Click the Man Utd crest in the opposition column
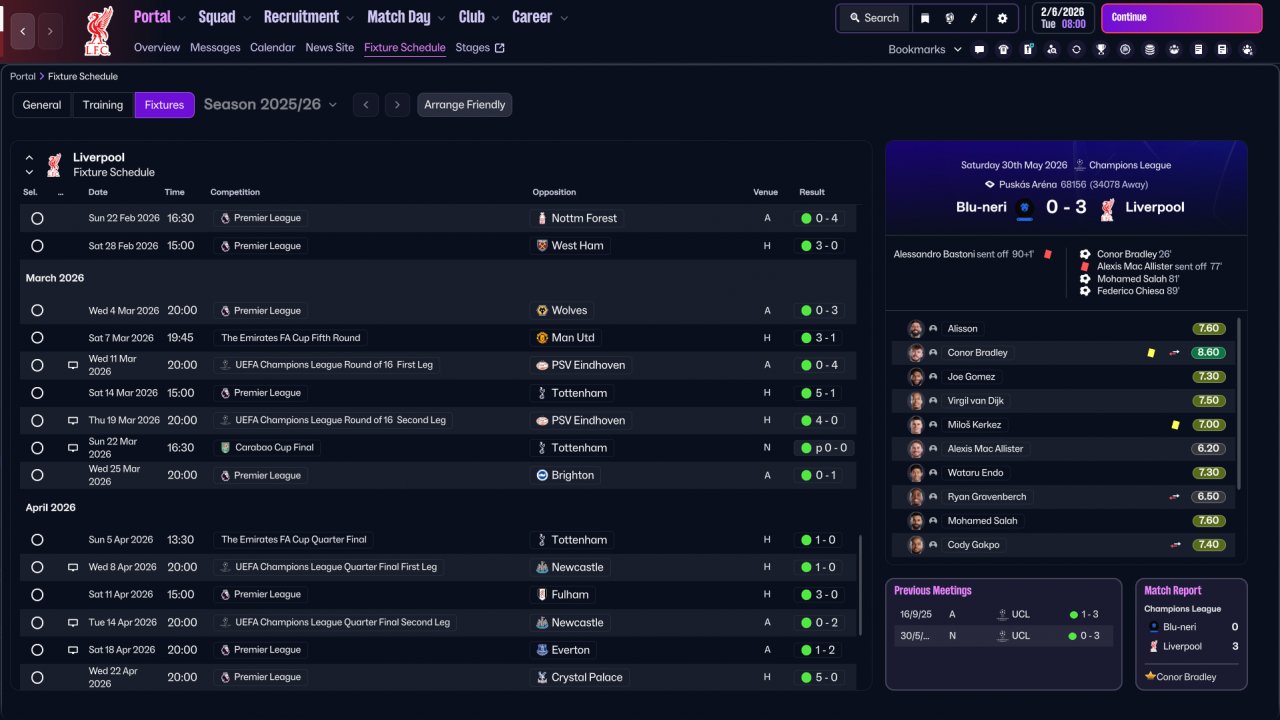The width and height of the screenshot is (1280, 720). [542, 338]
